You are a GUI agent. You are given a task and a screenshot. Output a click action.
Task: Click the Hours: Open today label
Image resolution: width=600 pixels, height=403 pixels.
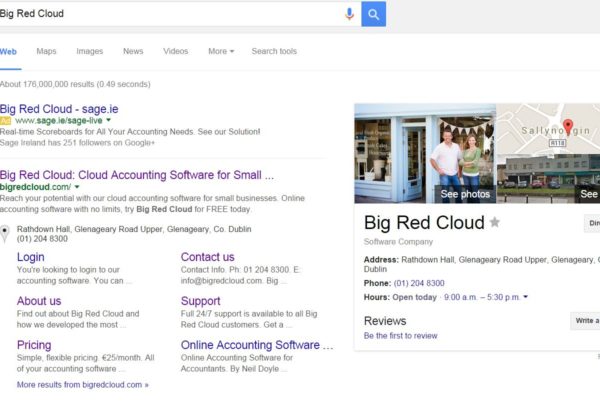click(x=400, y=297)
